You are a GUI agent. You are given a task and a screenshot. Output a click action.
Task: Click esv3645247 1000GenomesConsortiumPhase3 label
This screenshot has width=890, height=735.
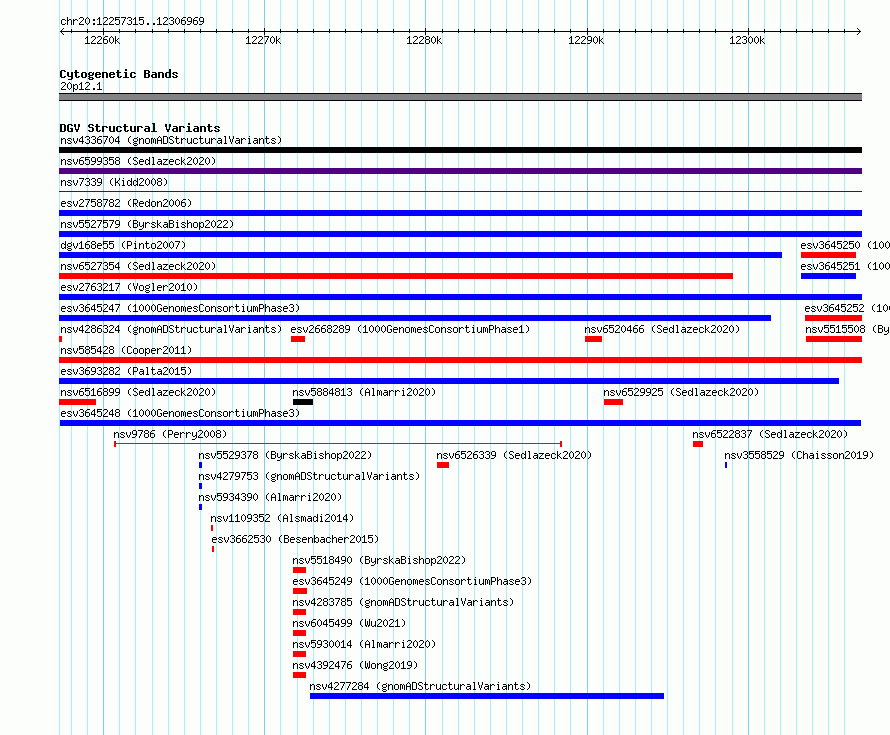(x=180, y=308)
